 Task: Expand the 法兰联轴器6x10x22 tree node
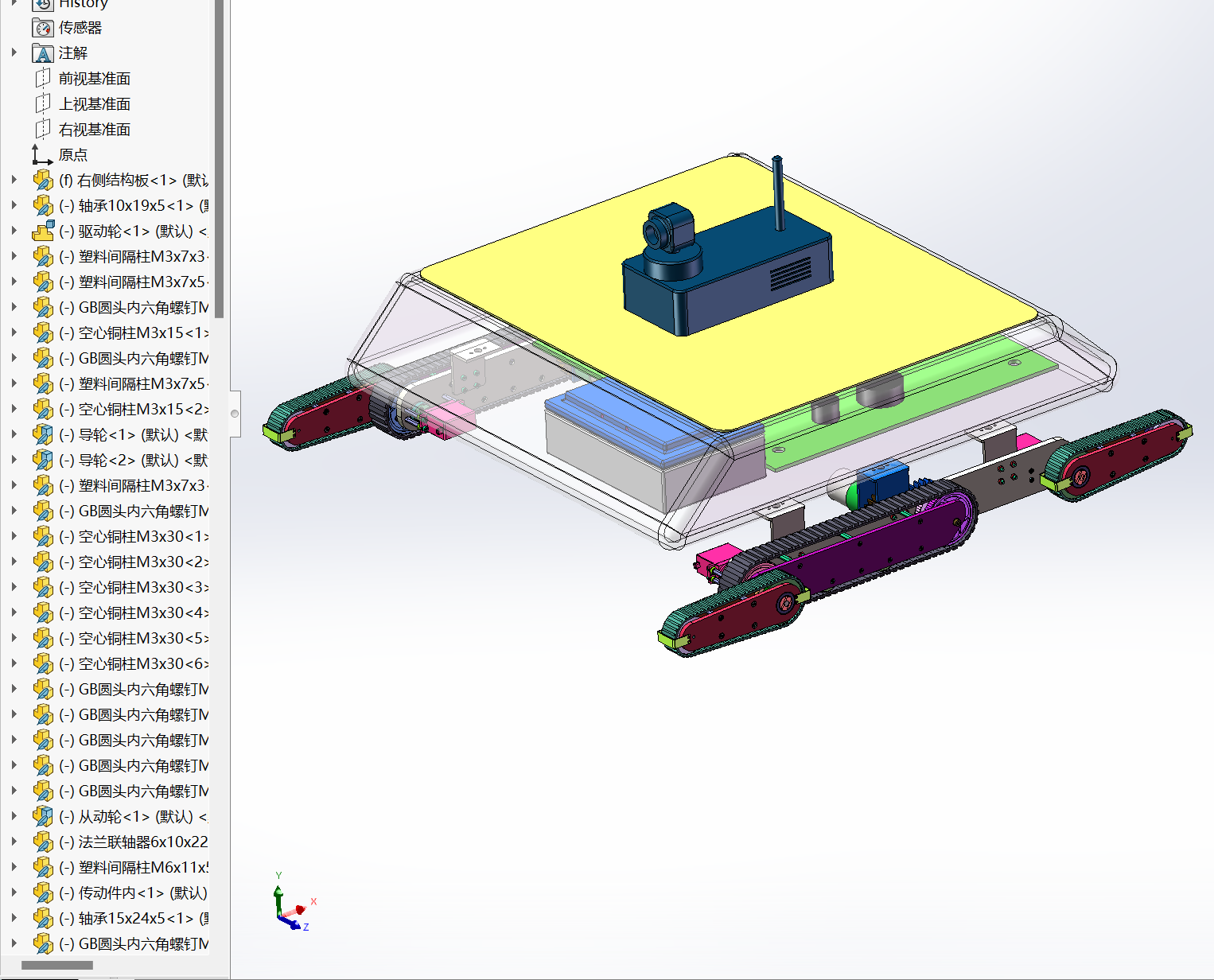point(14,842)
